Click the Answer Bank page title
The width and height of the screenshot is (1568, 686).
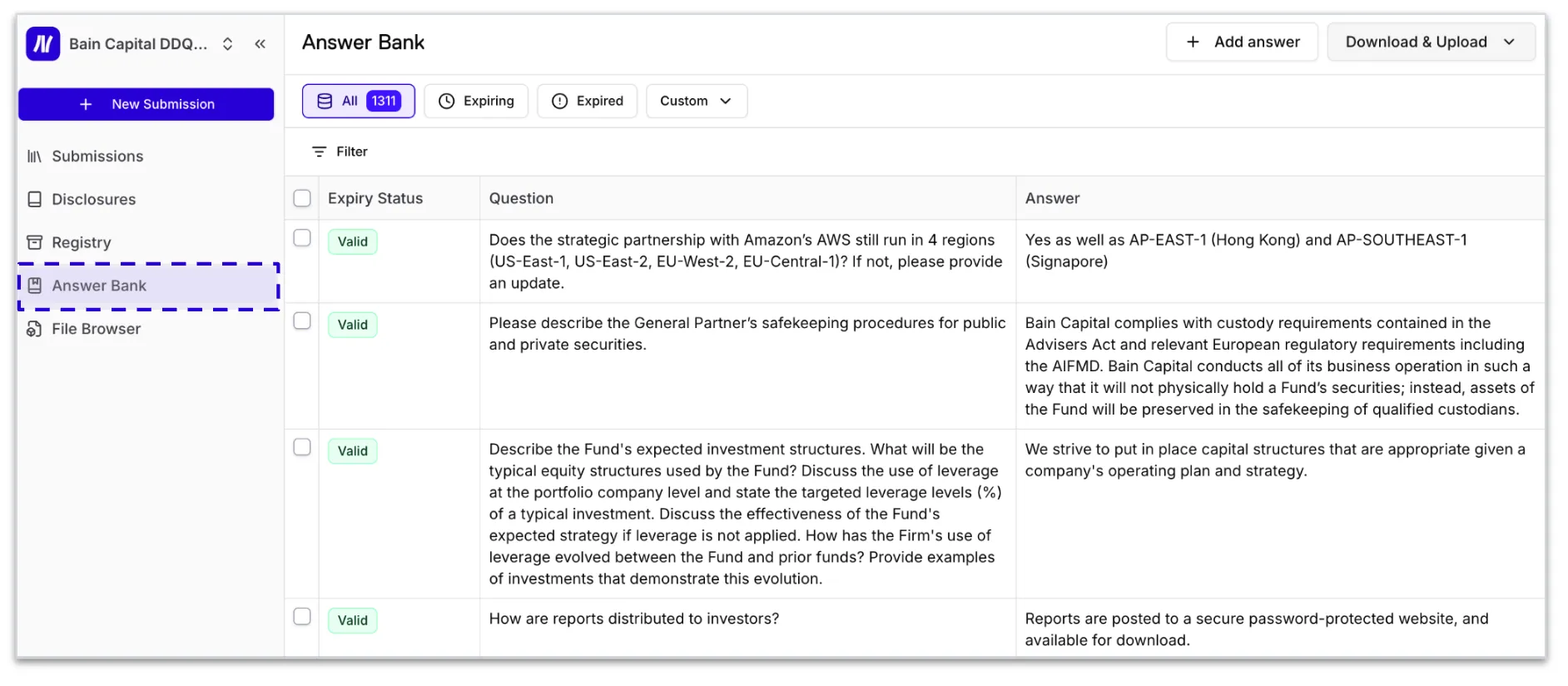coord(364,42)
